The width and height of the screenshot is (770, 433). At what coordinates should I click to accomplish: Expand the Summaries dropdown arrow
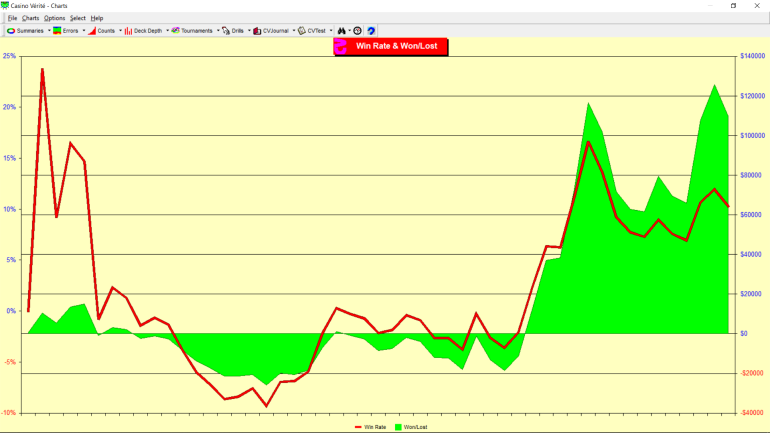point(49,31)
